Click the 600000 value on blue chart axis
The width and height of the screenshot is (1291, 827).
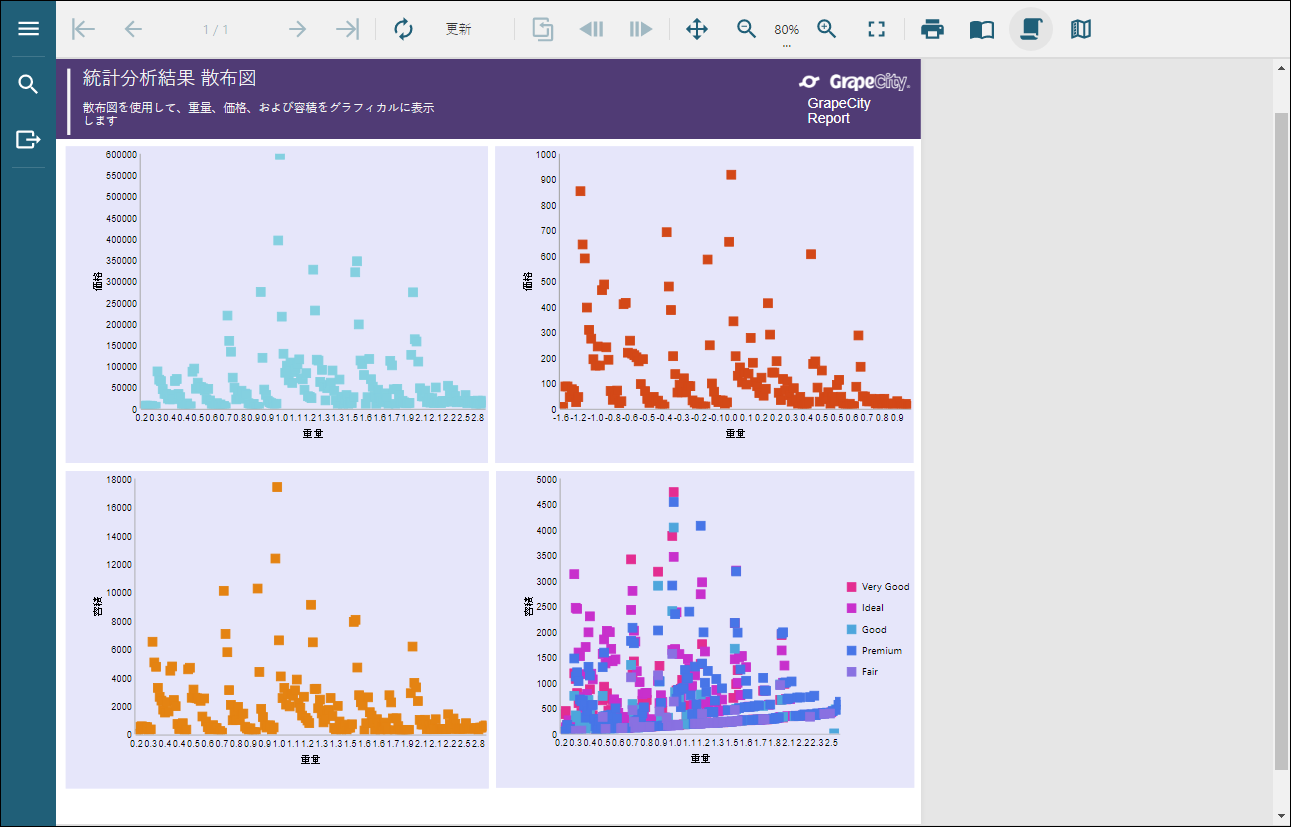tap(120, 154)
